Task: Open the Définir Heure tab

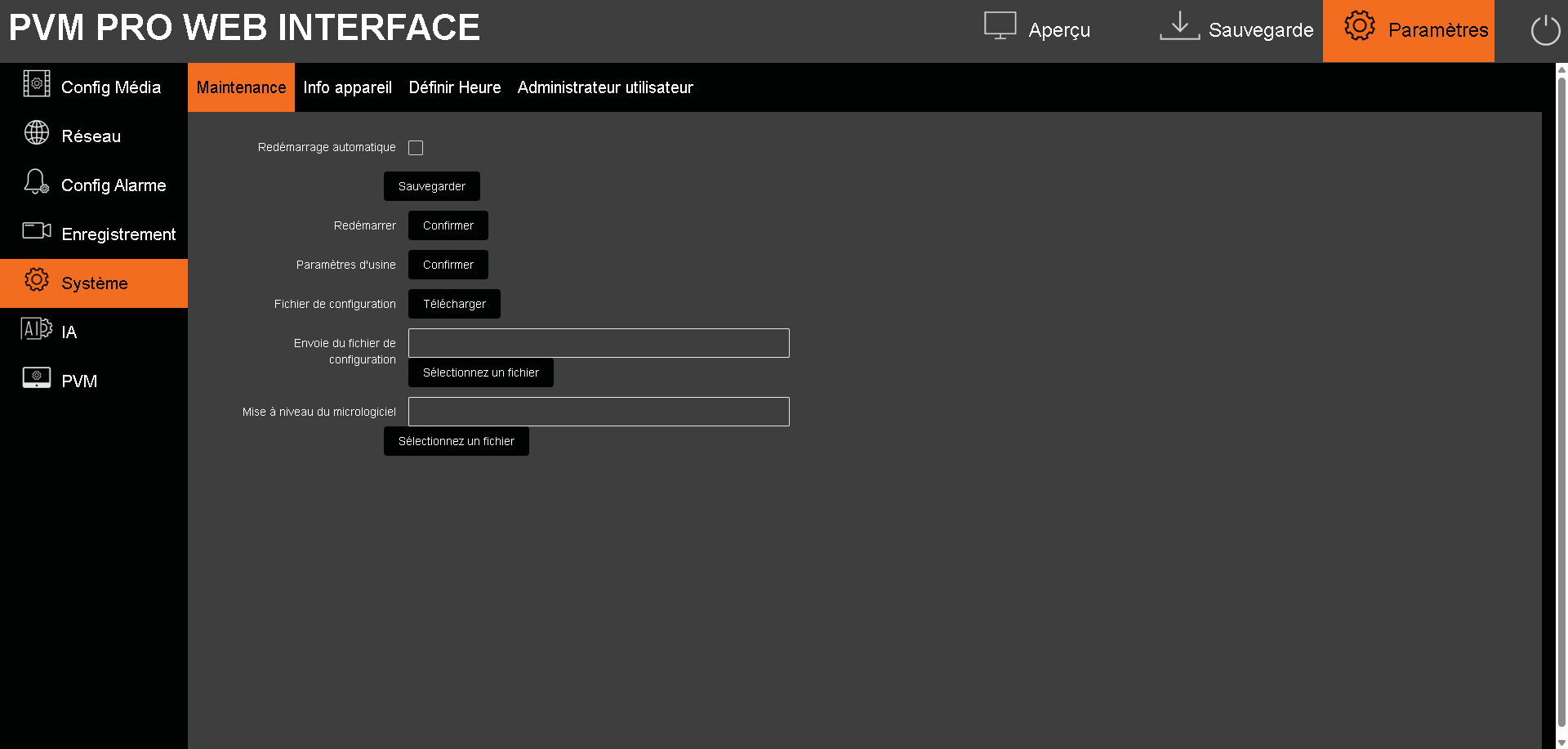Action: 455,87
